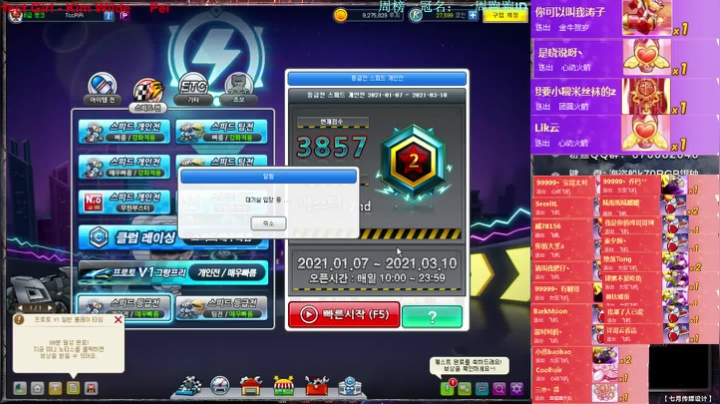The width and height of the screenshot is (720, 404).
Task: Open the blue club building icon
Action: tap(350, 386)
